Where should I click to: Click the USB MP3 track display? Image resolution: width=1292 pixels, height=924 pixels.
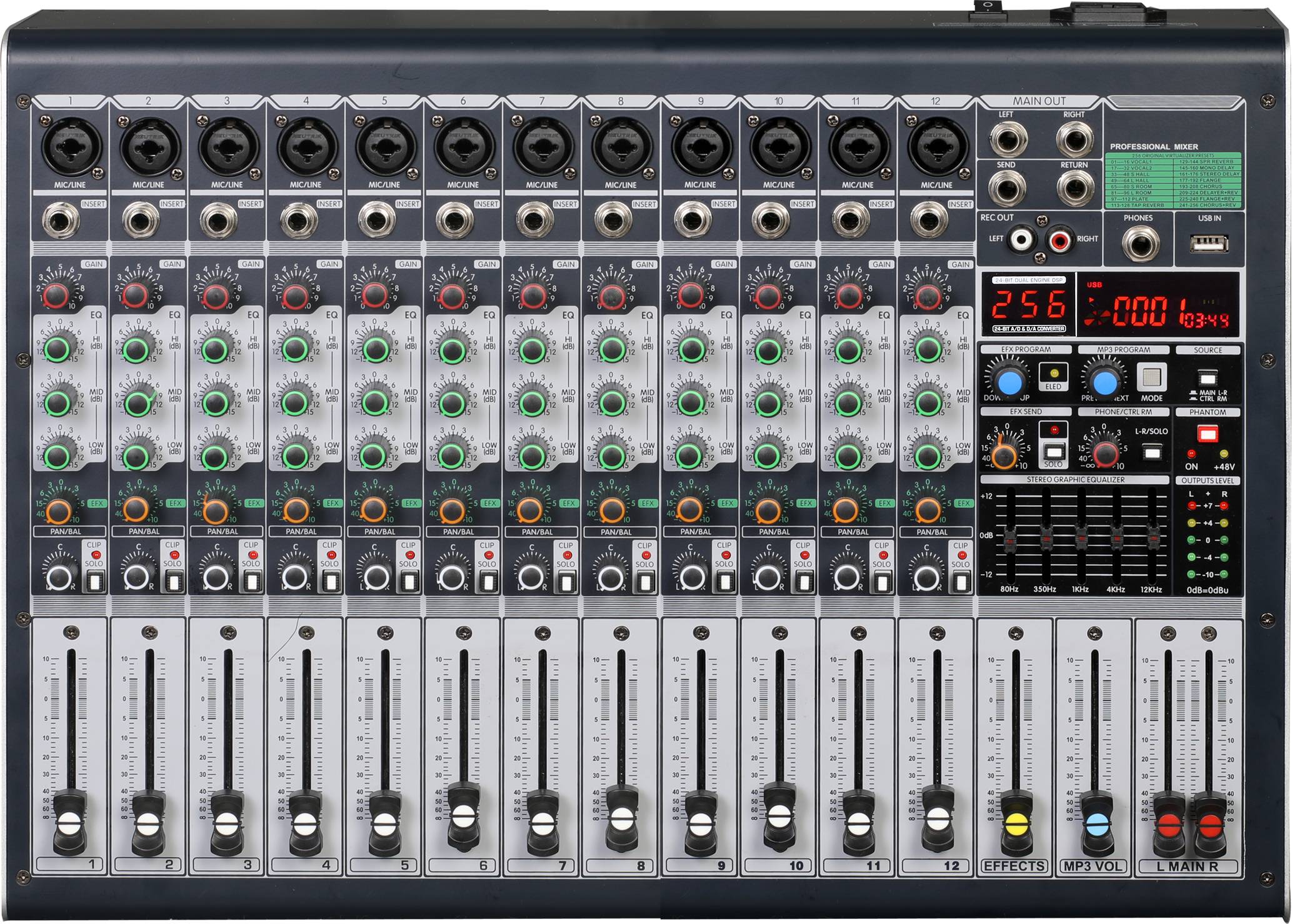[x=1158, y=306]
